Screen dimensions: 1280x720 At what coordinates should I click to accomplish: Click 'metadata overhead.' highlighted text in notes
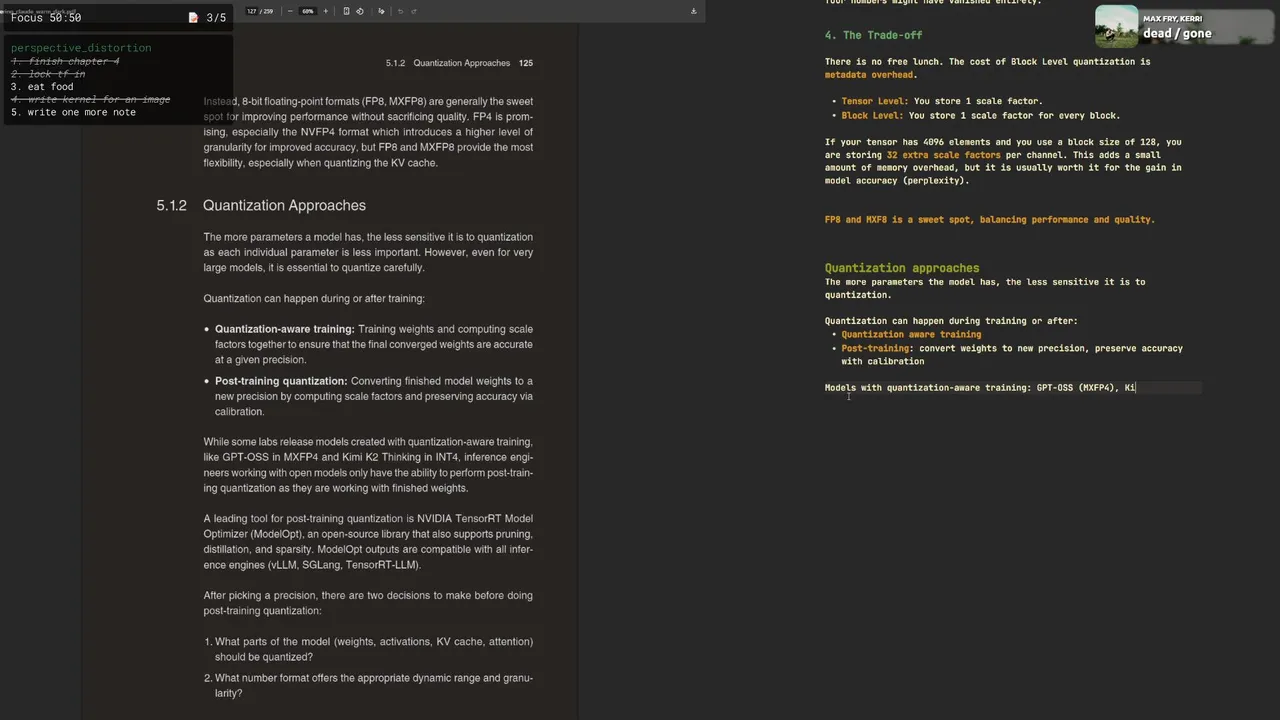pyautogui.click(x=870, y=75)
